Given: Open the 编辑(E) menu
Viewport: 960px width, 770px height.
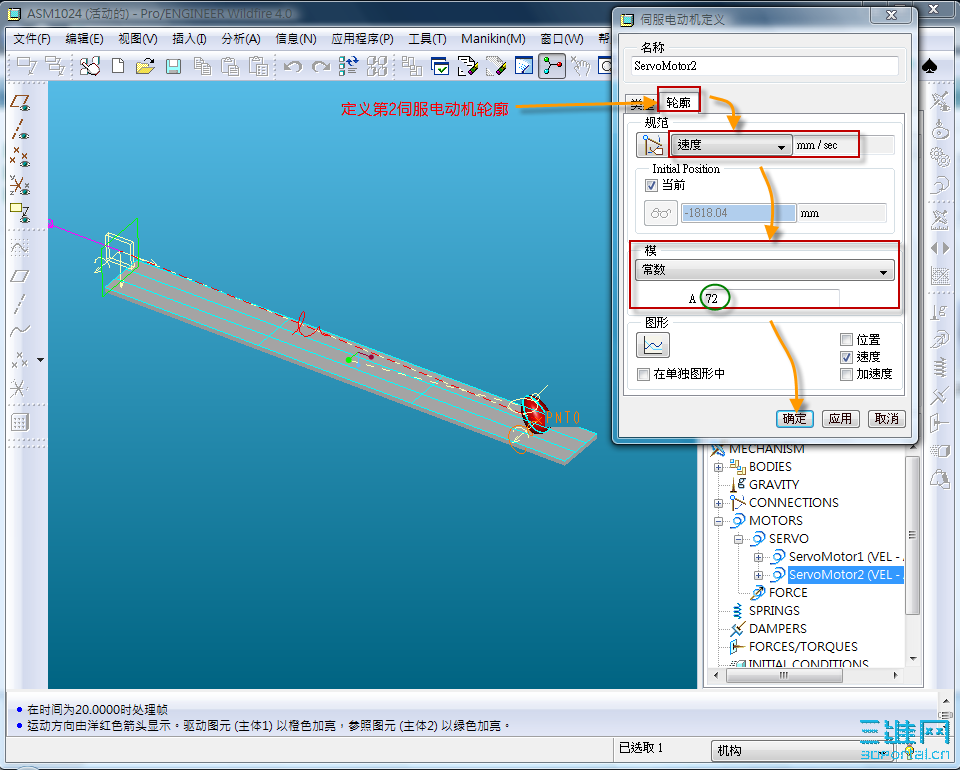Looking at the screenshot, I should pos(84,39).
